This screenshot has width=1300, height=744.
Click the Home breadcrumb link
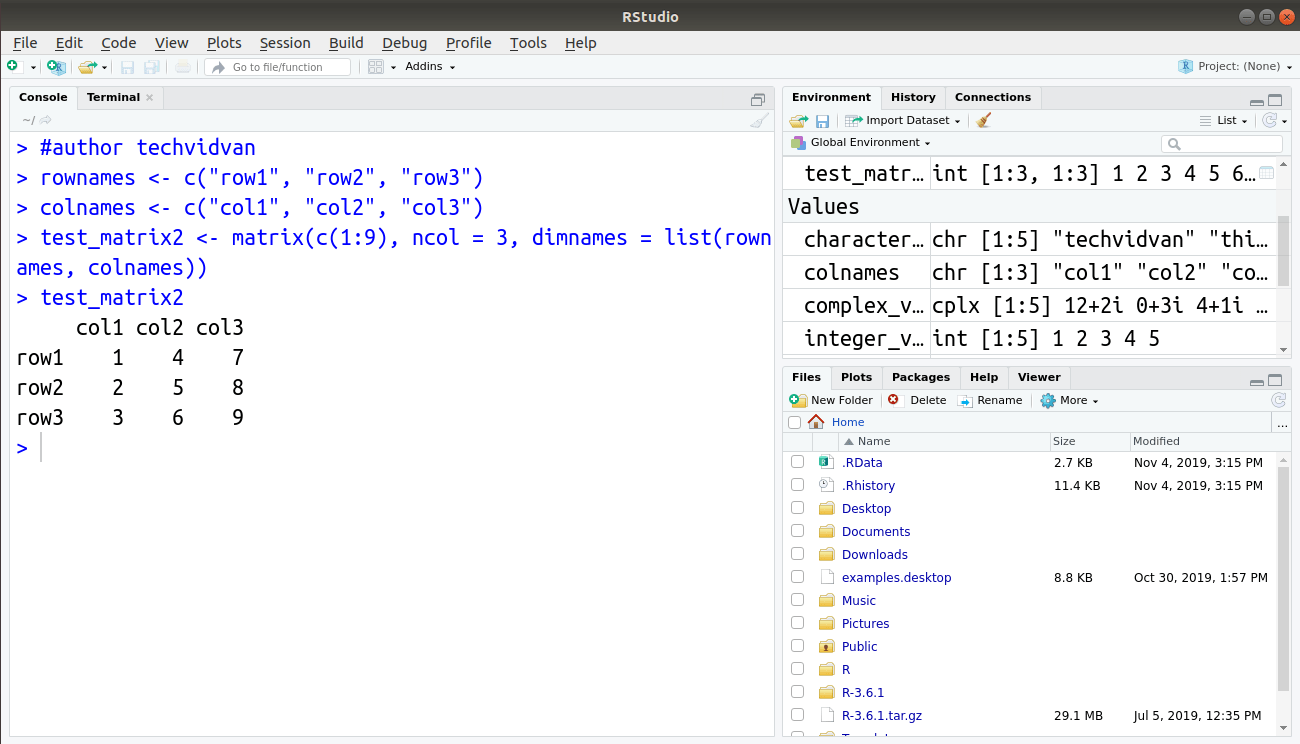click(x=848, y=422)
